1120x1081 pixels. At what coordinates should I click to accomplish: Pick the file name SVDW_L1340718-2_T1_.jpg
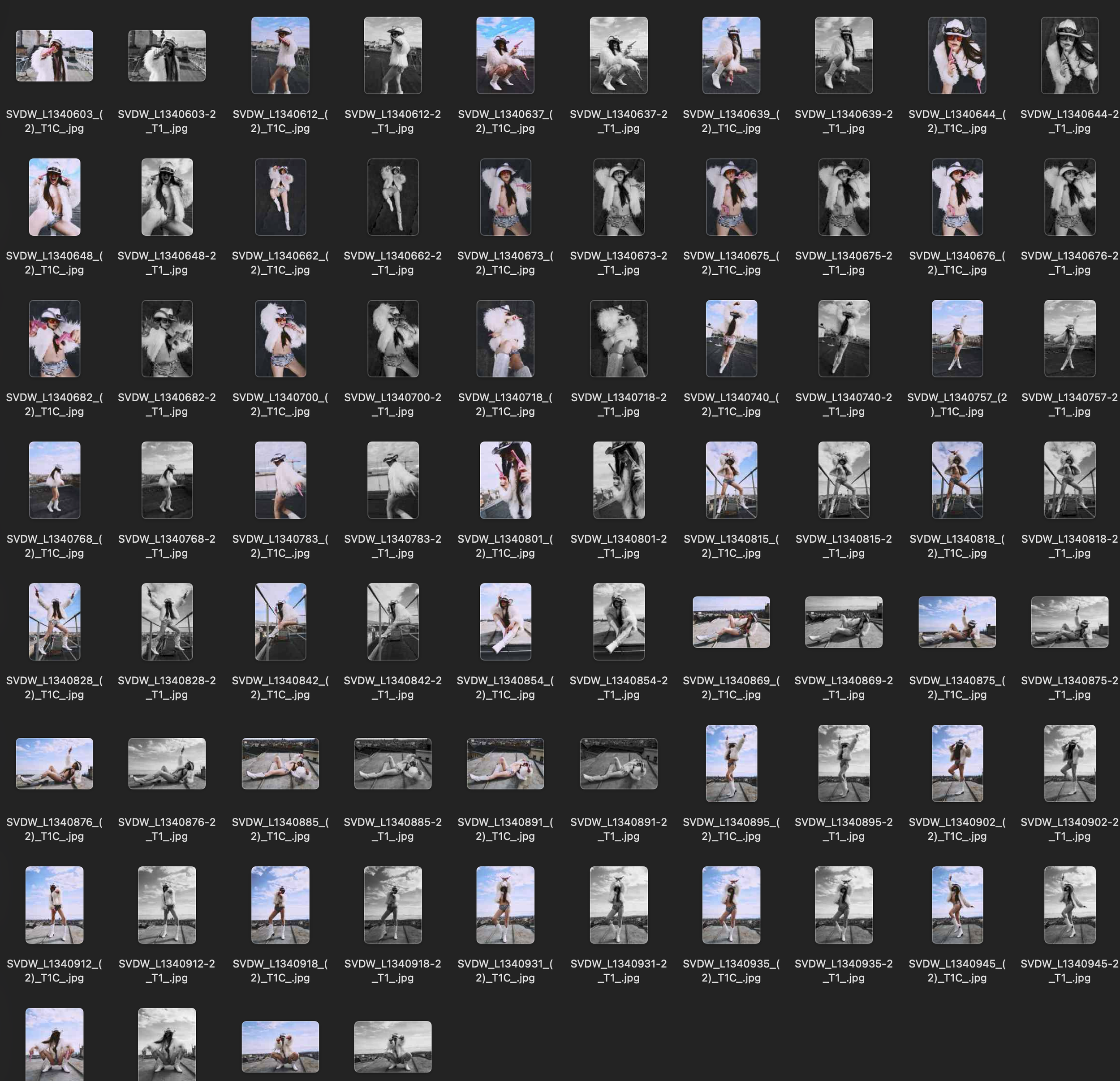pos(618,404)
